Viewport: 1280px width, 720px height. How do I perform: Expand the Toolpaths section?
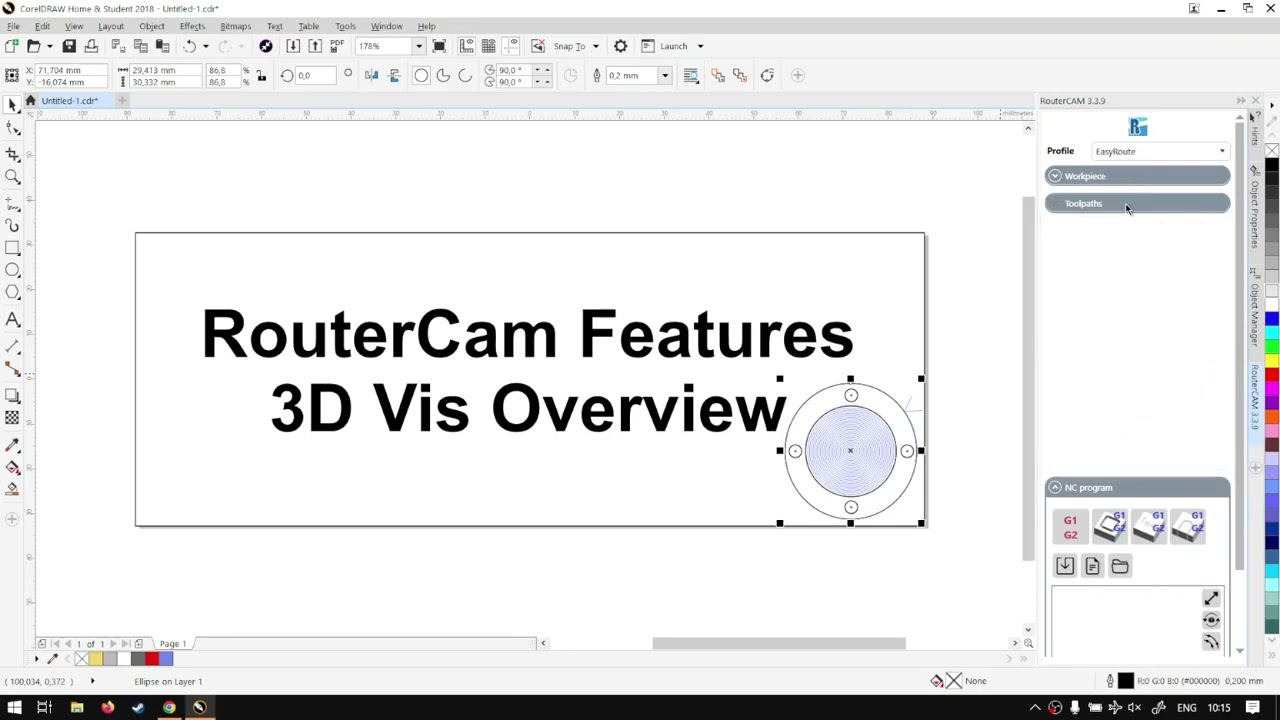pos(1138,204)
